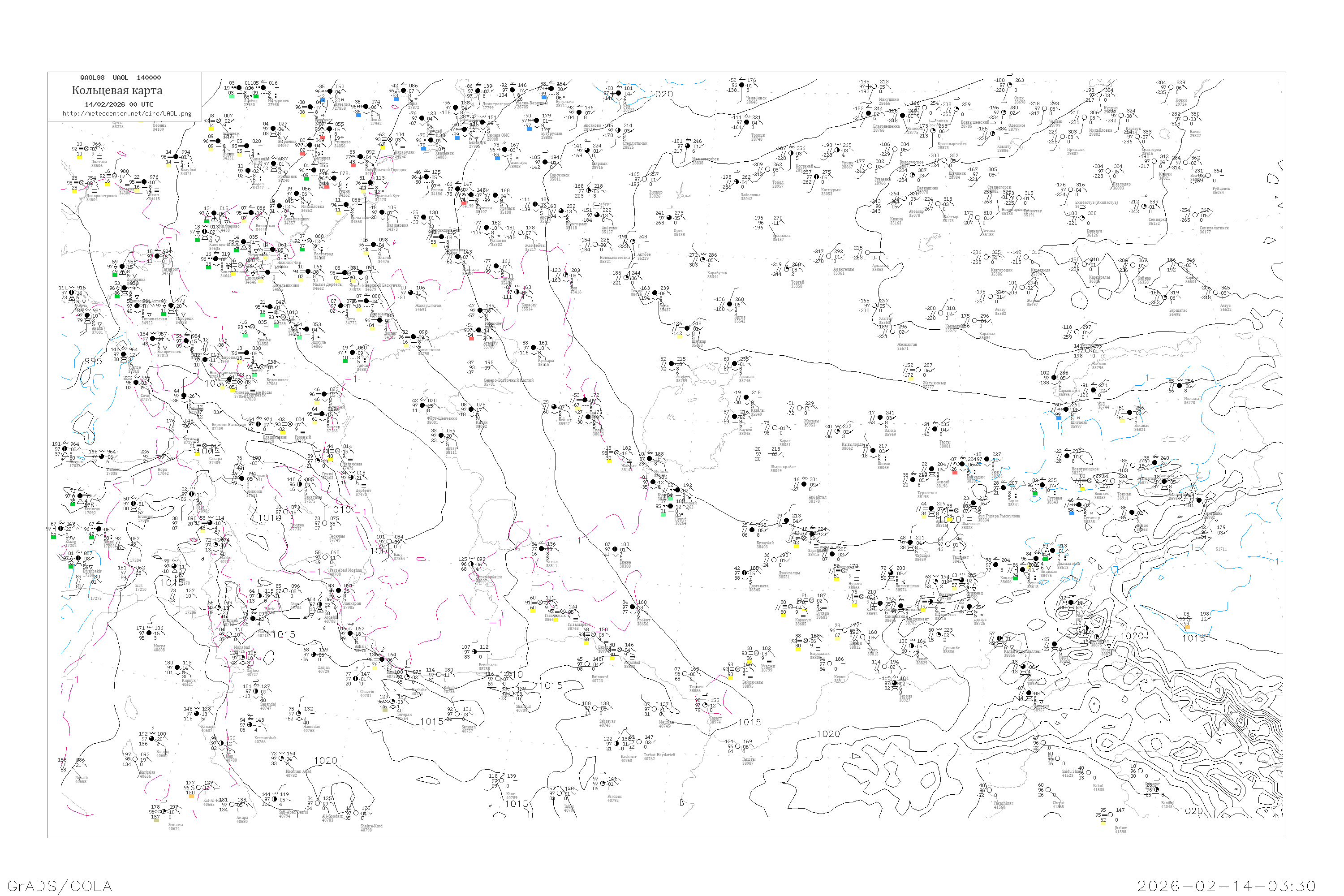Click the QAOL98 UAOL 140000 header text
Image resolution: width=1344 pixels, height=896 pixels.
coord(121,78)
